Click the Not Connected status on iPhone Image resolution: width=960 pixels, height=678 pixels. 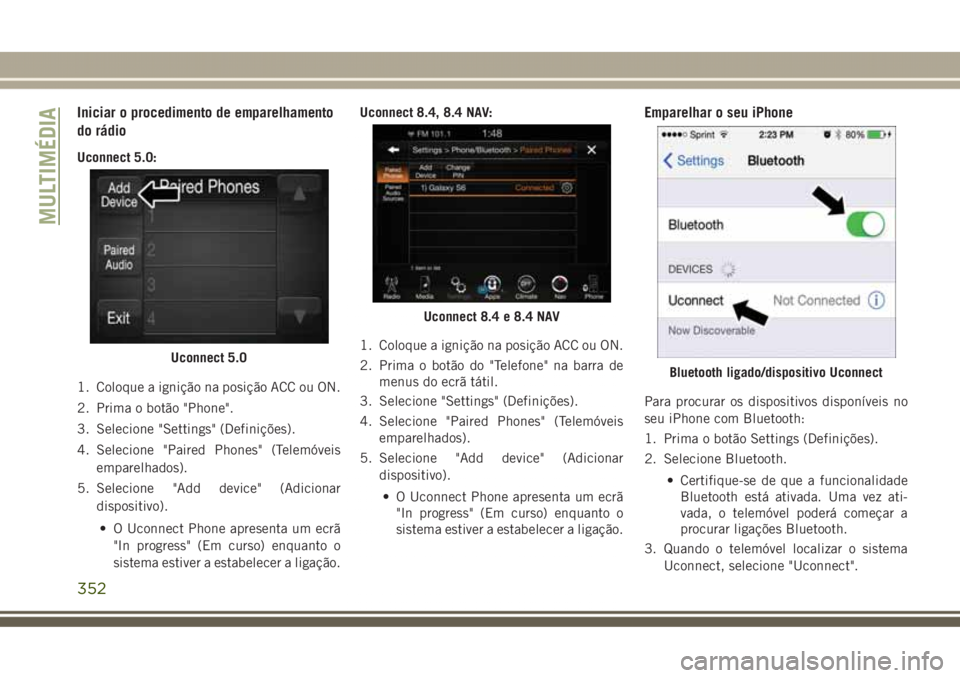coord(816,300)
